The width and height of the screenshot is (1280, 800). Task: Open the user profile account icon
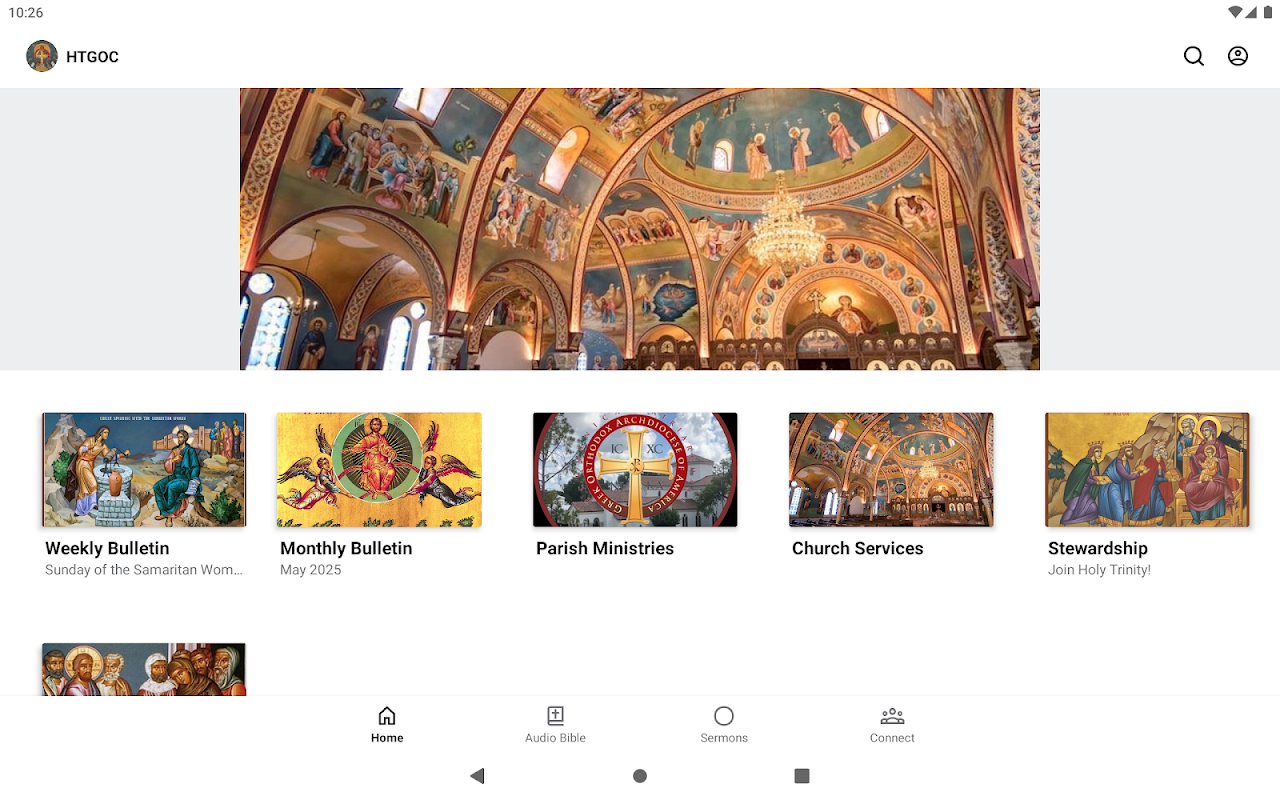(1238, 56)
